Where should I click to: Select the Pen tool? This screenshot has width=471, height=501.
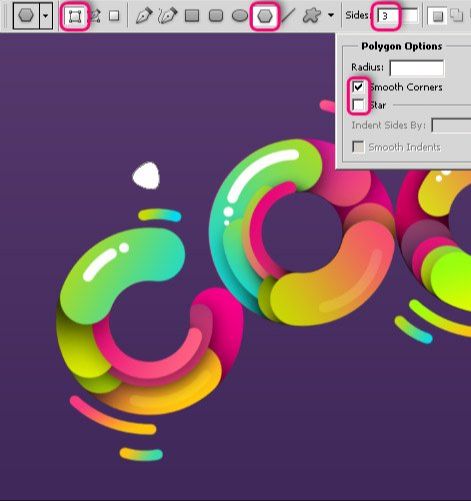click(144, 16)
